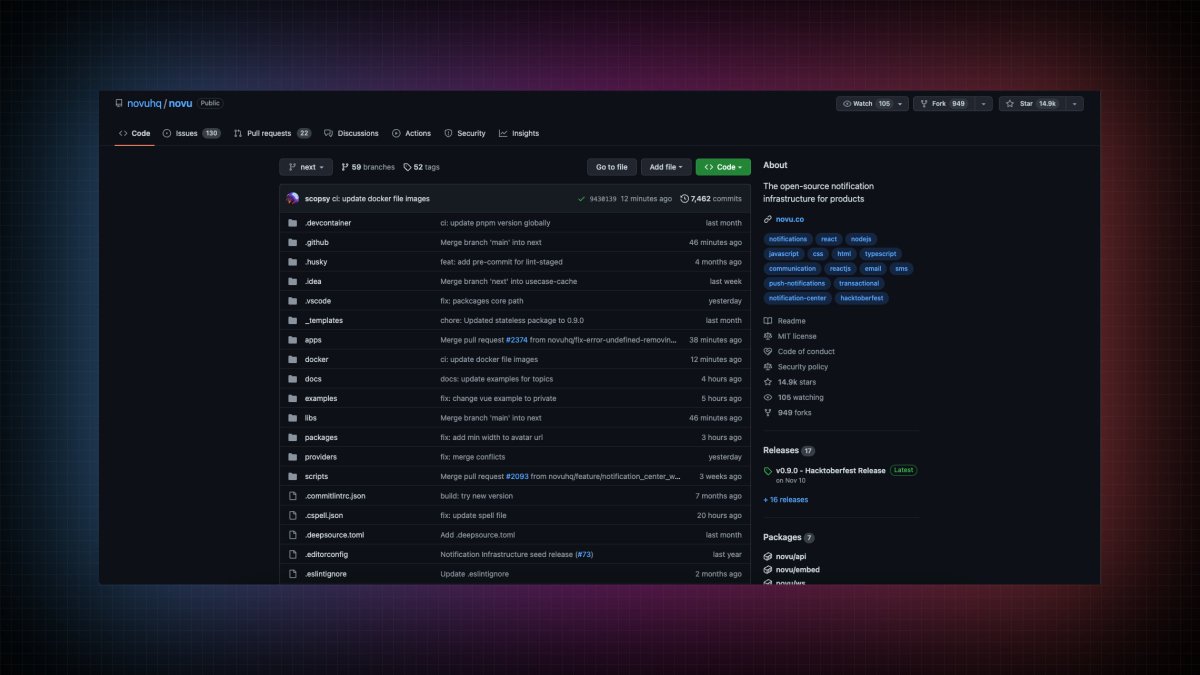Click the .commitlintrc.json file icon
The image size is (1200, 675).
point(292,496)
